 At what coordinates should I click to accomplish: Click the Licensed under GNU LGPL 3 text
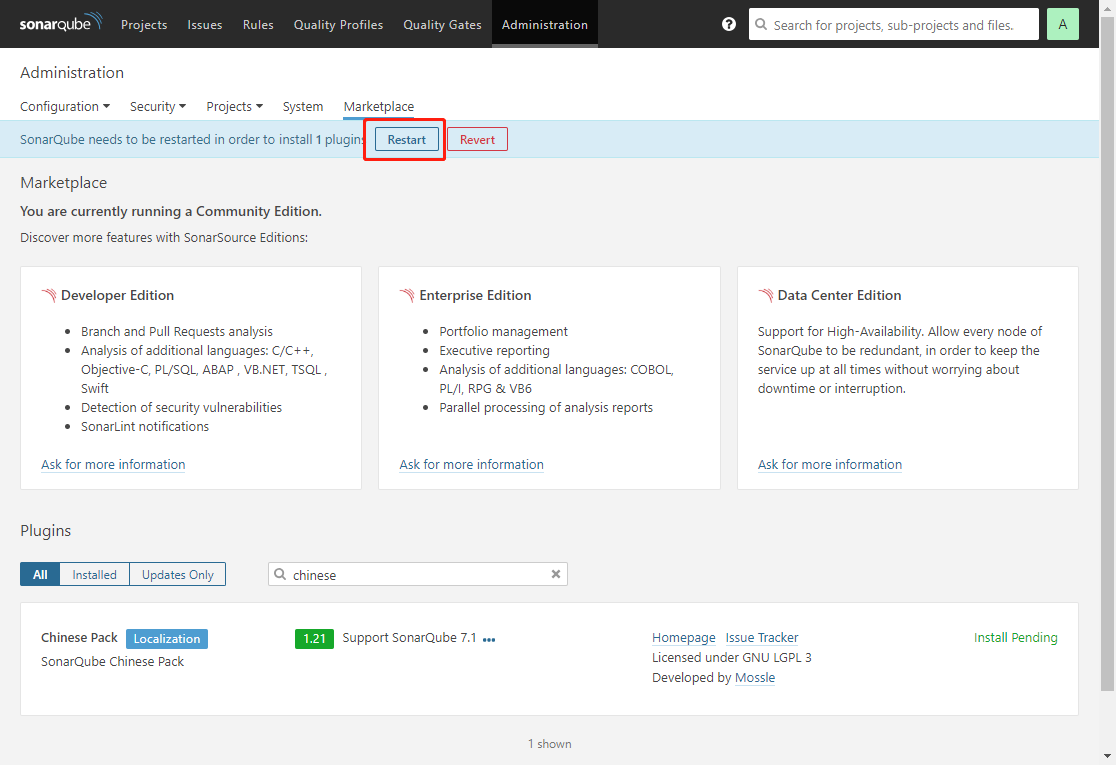[732, 658]
